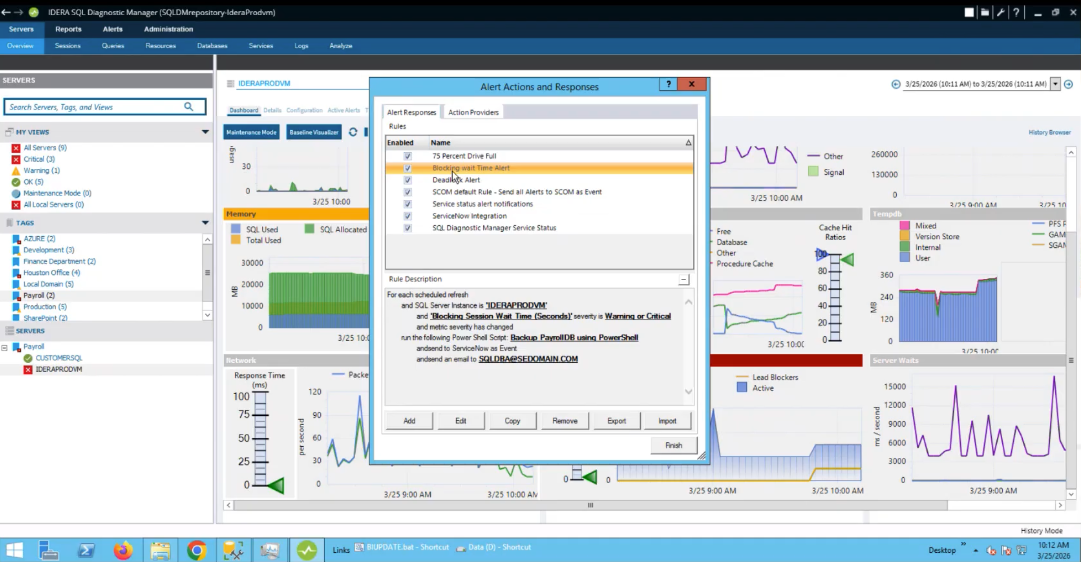The width and height of the screenshot is (1081, 562).
Task: Collapse the Payroll server tree node
Action: click(x=5, y=348)
